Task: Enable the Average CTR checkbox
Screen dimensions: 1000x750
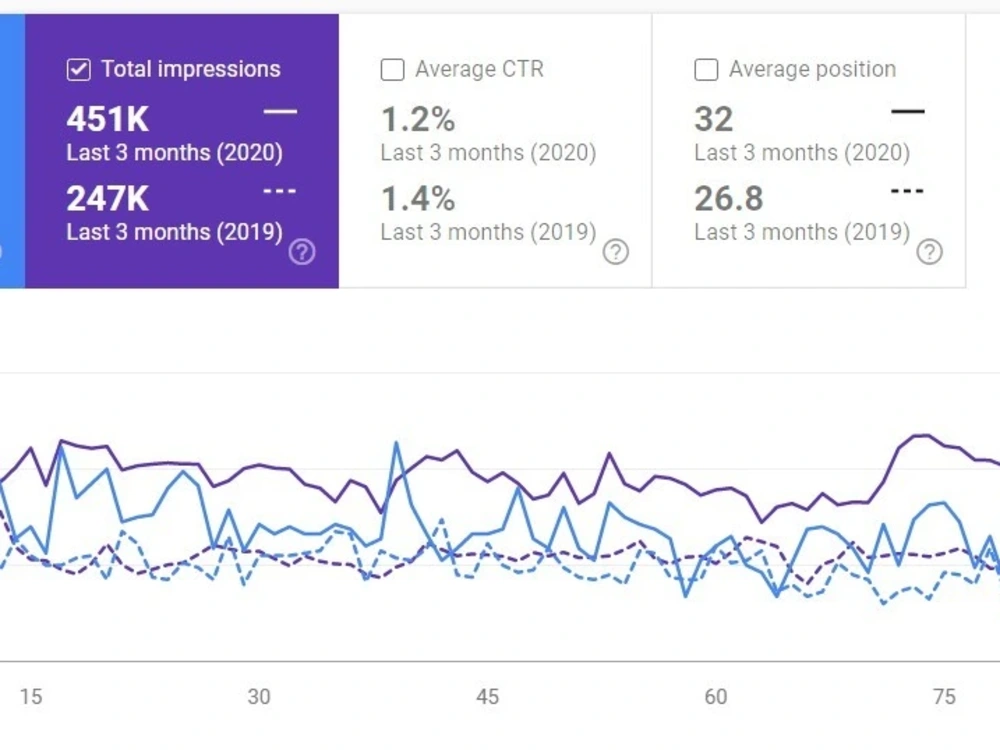Action: pos(392,70)
